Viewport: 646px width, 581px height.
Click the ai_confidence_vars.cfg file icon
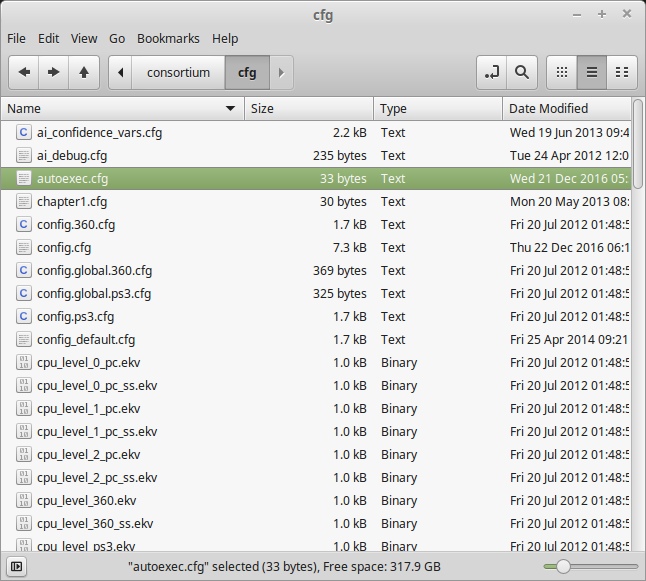coord(23,132)
